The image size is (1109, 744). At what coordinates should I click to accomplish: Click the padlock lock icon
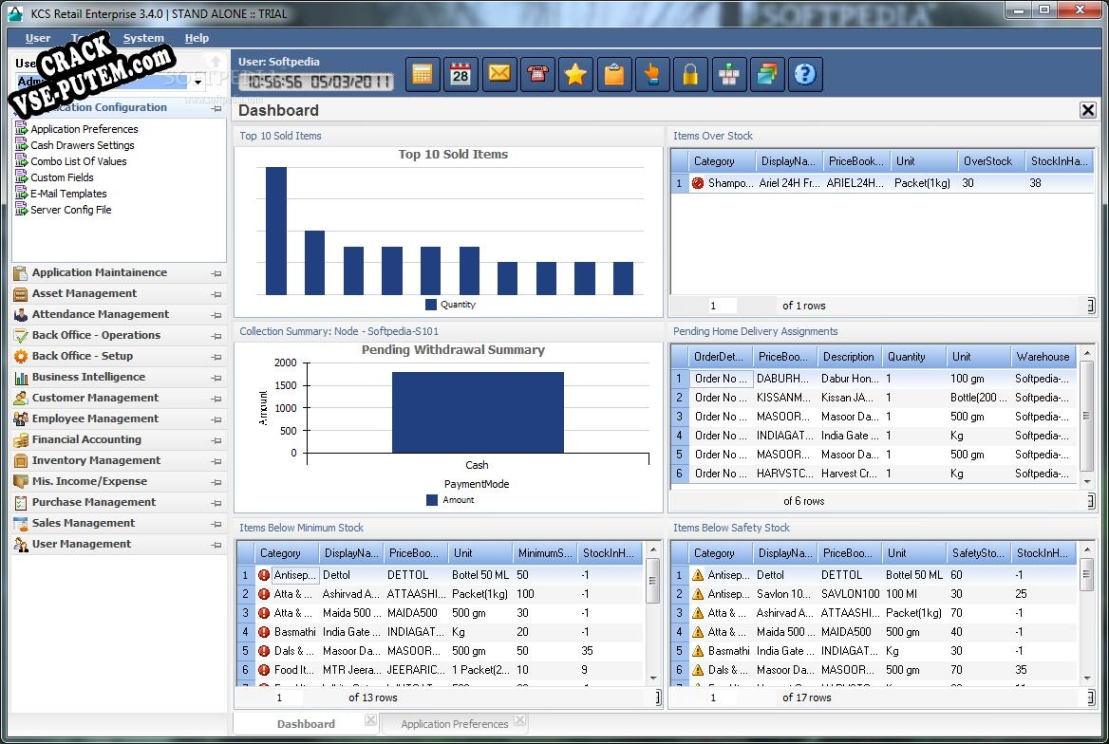pos(690,74)
